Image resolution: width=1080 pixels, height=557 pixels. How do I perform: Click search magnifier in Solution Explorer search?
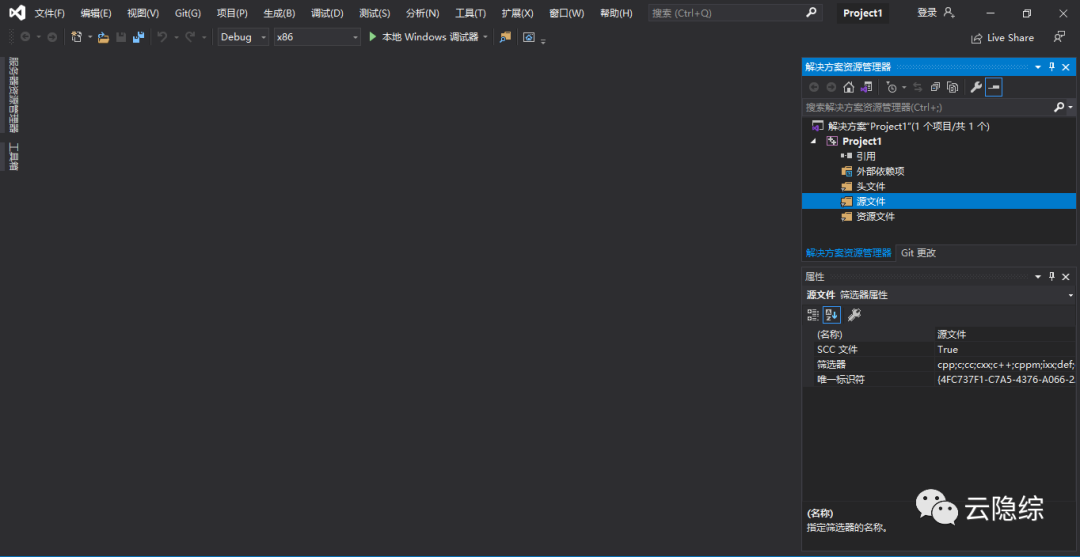(x=1059, y=107)
